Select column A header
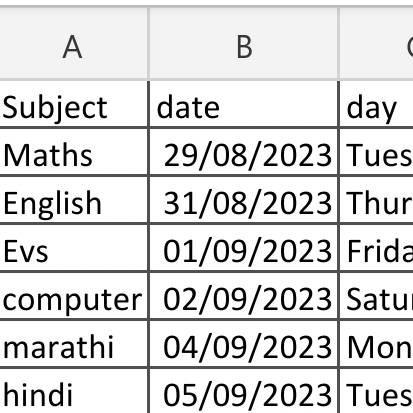The width and height of the screenshot is (413, 413). click(74, 44)
